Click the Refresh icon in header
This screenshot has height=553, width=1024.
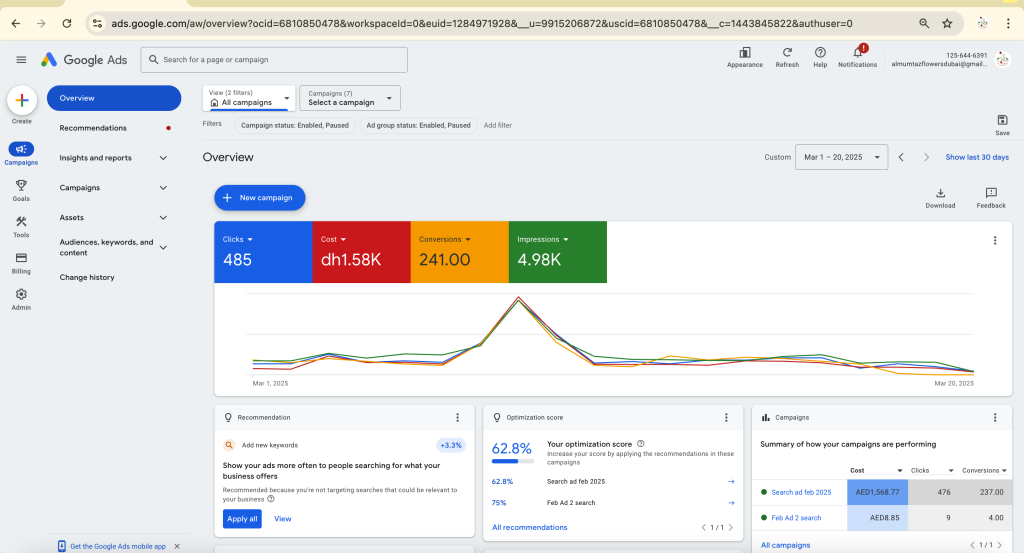[787, 53]
